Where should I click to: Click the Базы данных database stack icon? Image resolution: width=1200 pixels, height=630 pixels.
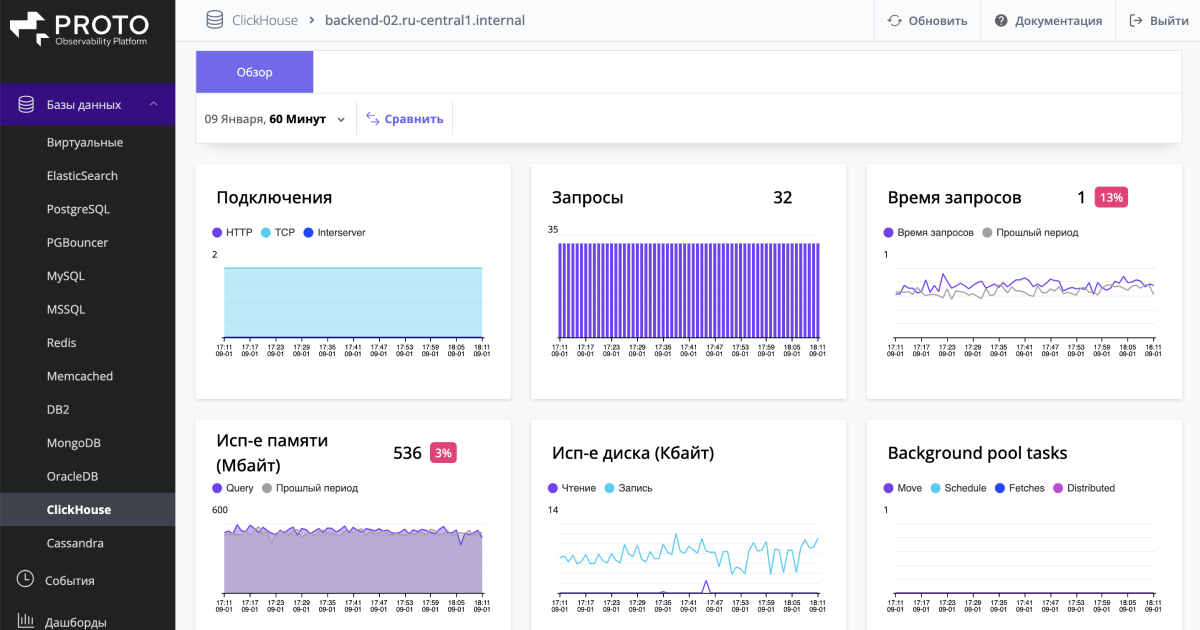pos(26,104)
